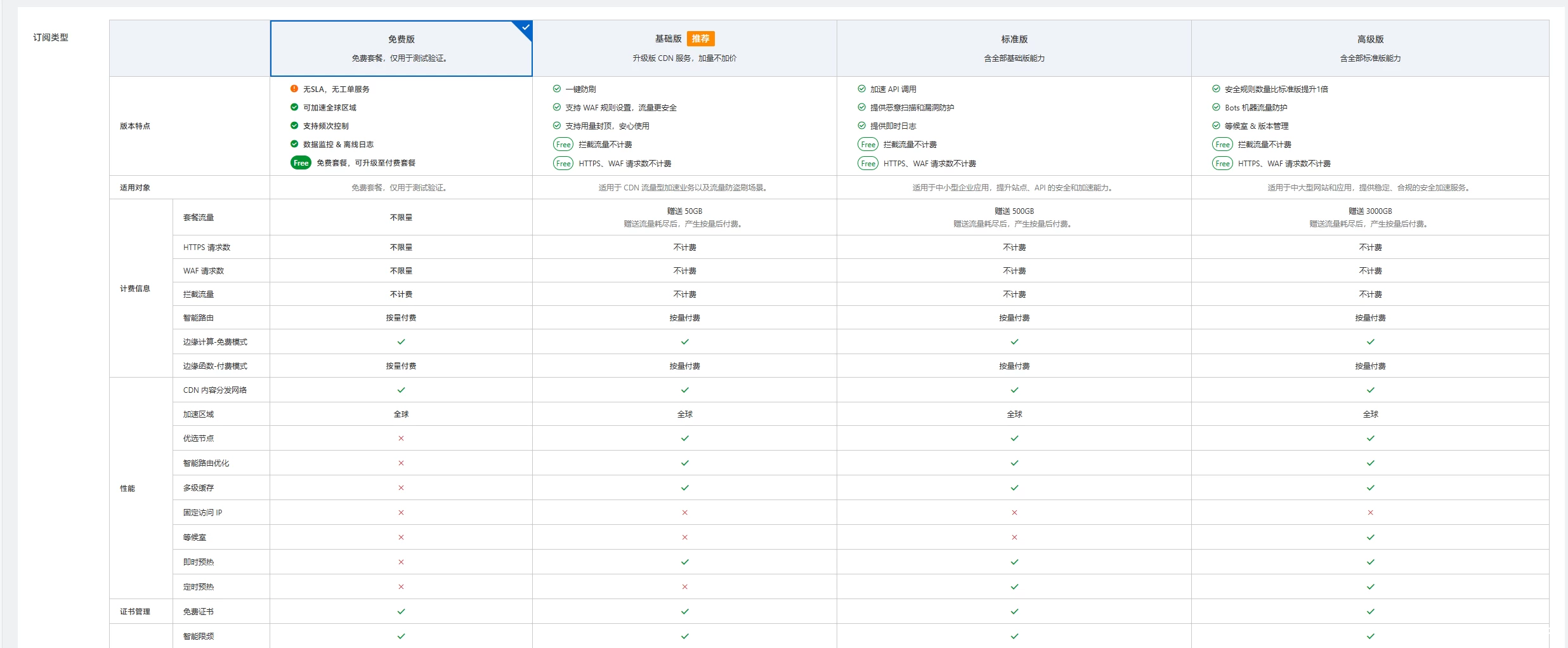
Task: Click the 赠送 3000GB text under 高级版
Action: tap(1370, 211)
